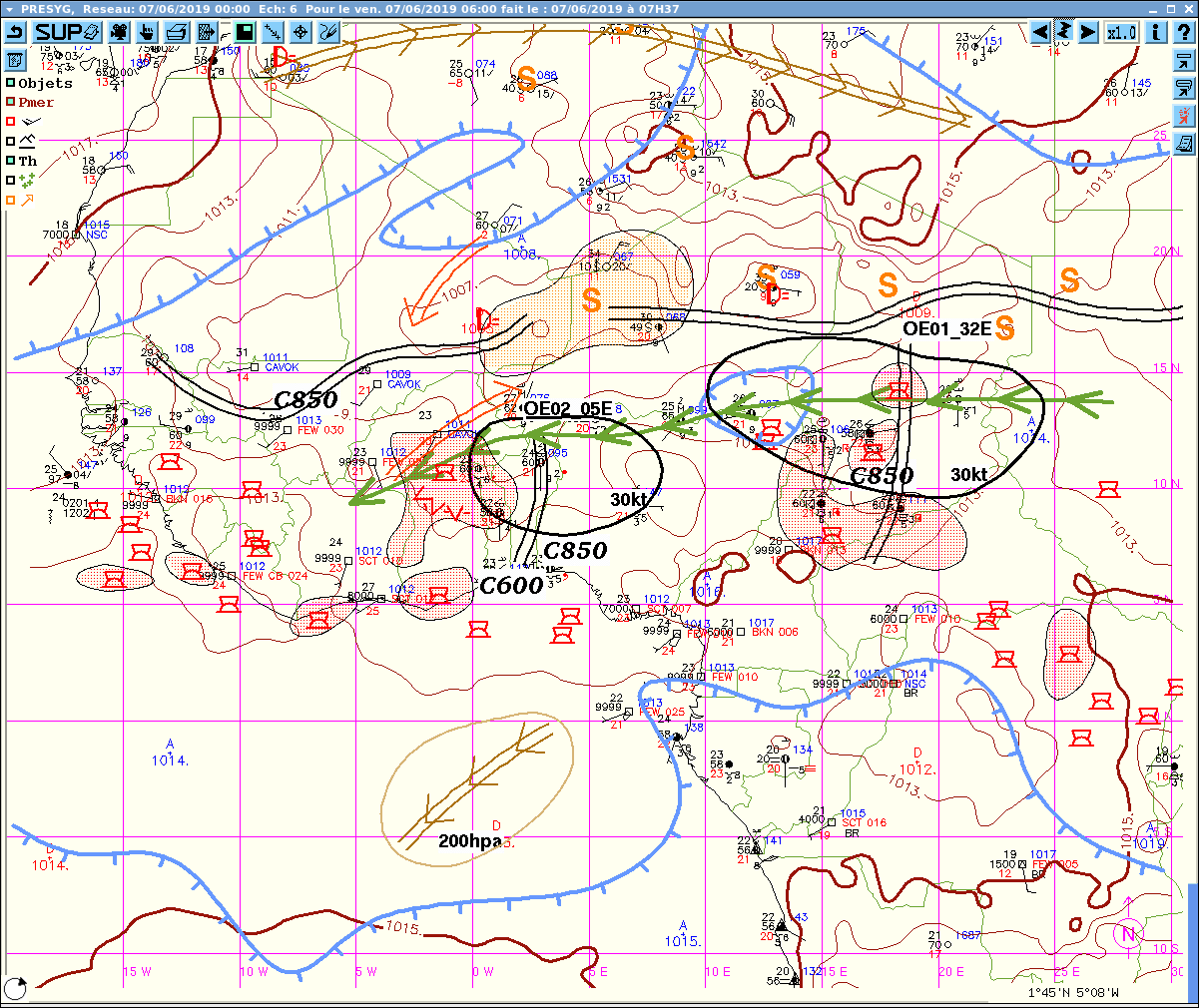
Task: Select the dotted line measure tool
Action: 273,32
